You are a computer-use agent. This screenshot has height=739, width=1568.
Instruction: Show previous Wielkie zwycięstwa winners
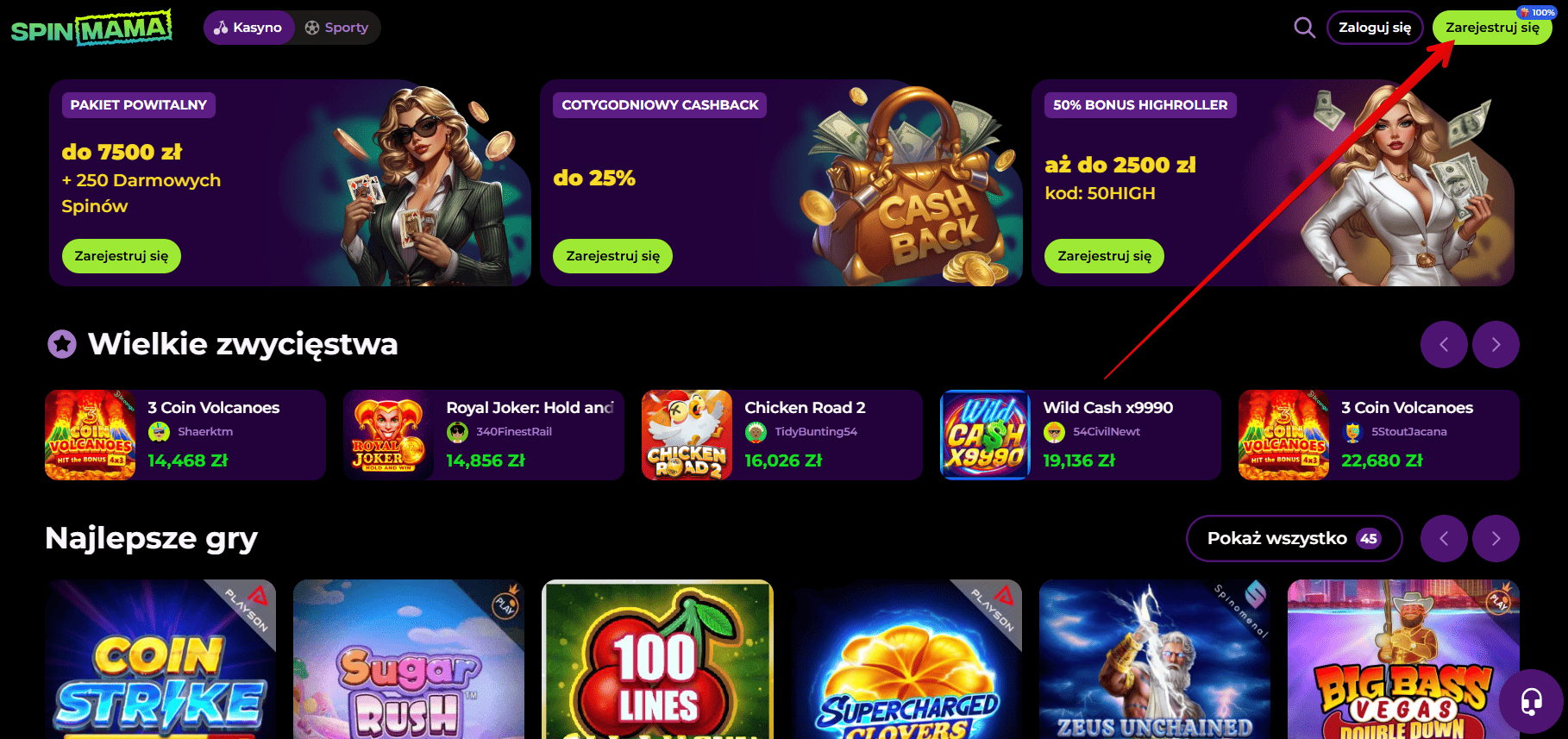tap(1444, 344)
